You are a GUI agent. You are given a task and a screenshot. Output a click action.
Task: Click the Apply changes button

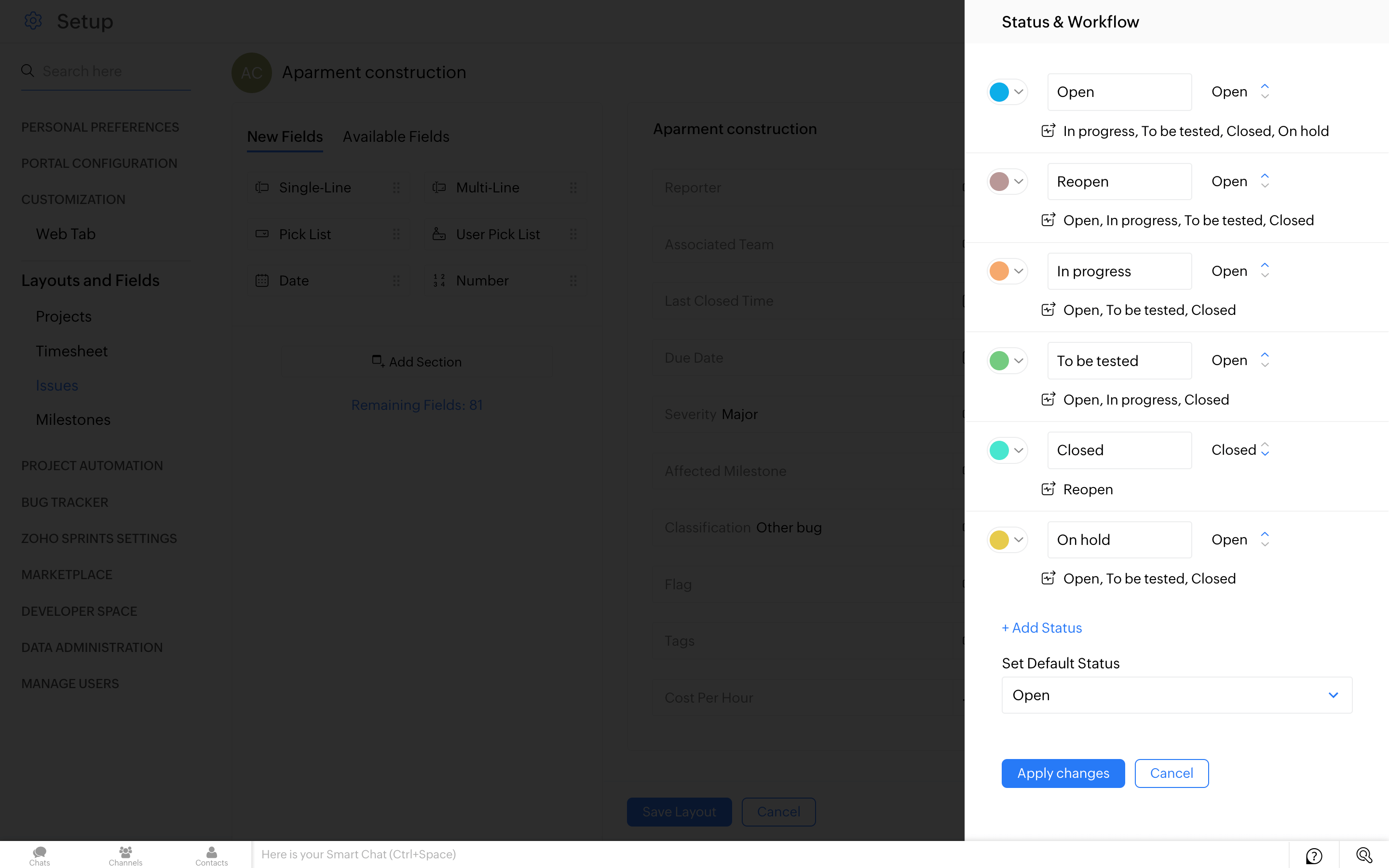tap(1063, 773)
